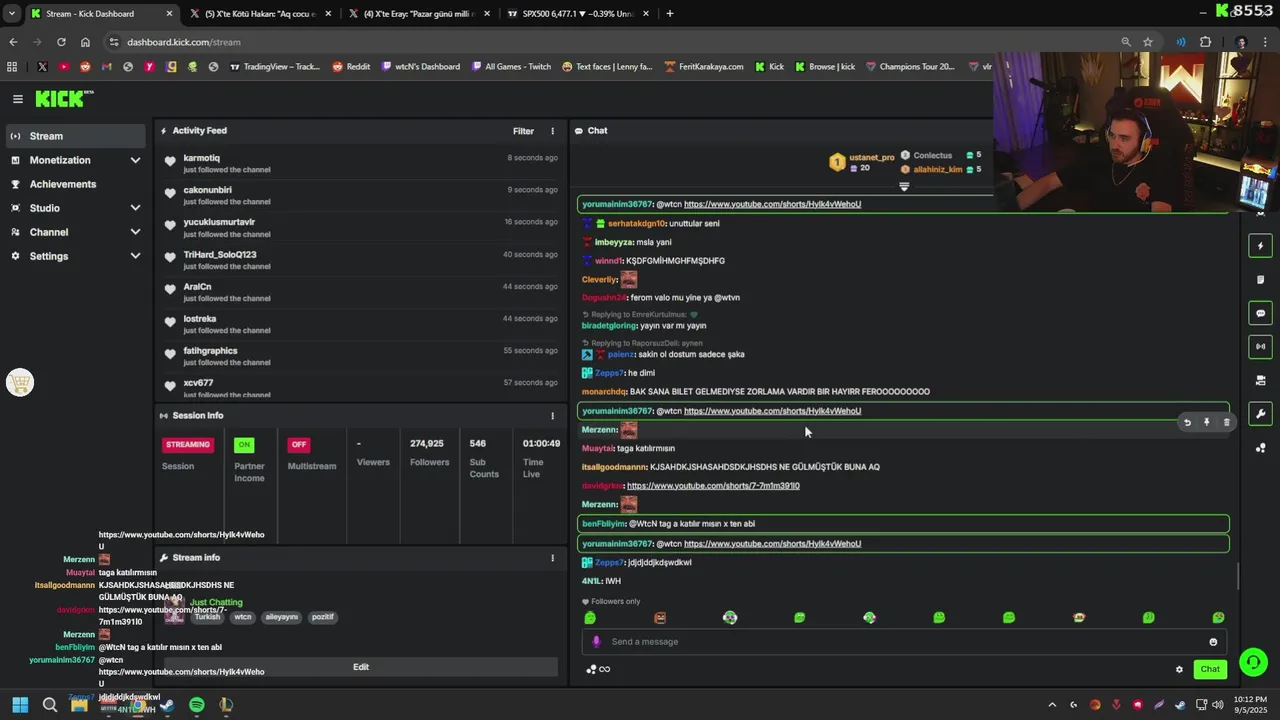Open the Kick hamburger menu
This screenshot has width=1280, height=720.
click(x=17, y=99)
